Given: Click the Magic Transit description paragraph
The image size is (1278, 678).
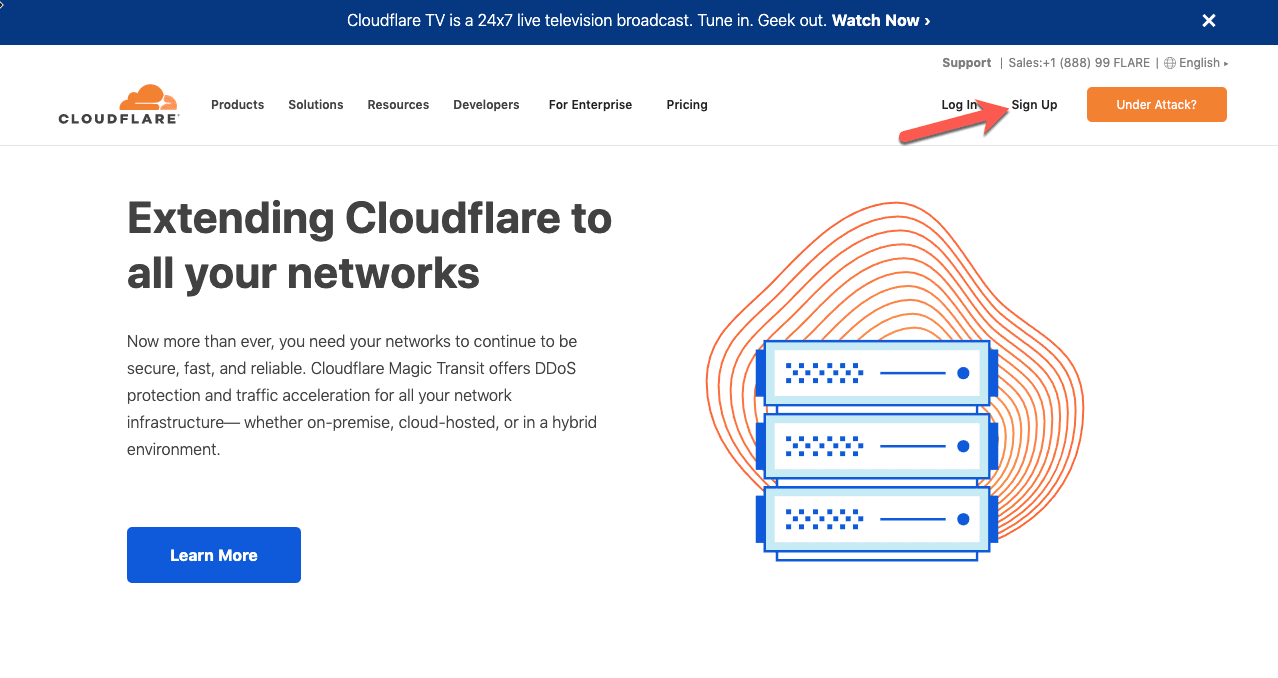Looking at the screenshot, I should [x=362, y=395].
